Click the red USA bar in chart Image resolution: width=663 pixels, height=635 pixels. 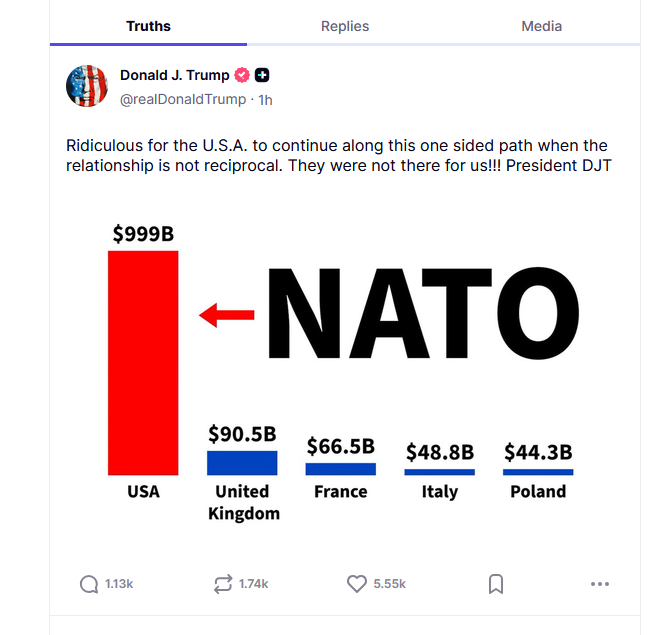point(143,363)
